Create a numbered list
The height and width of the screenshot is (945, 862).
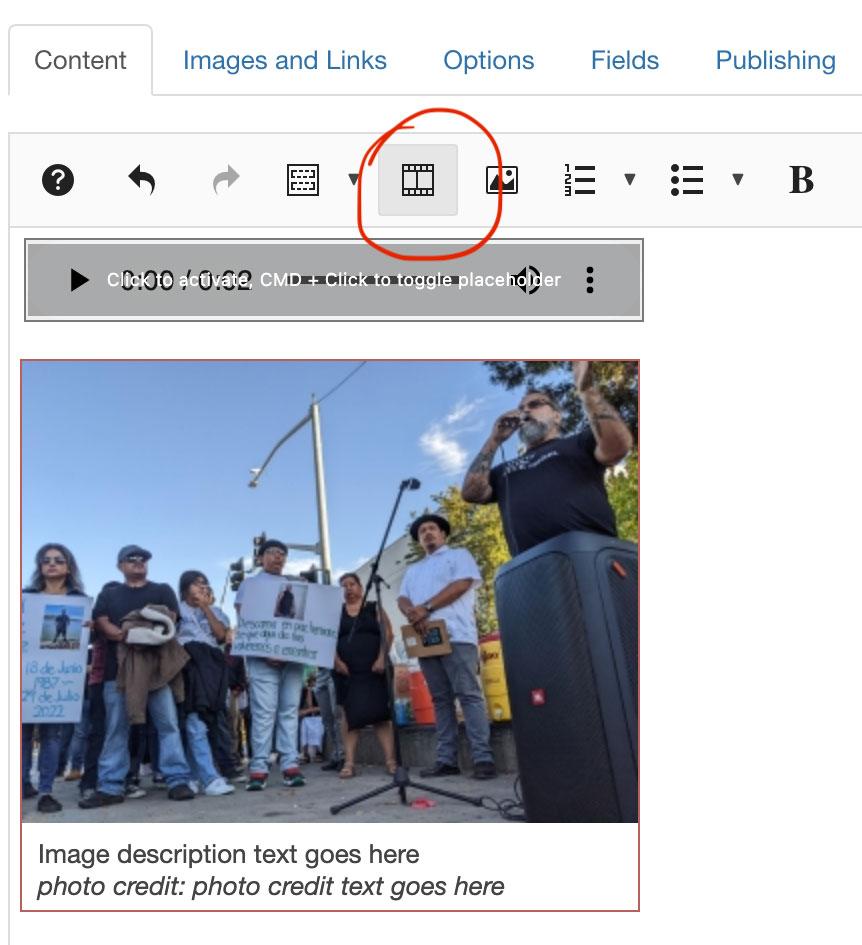578,180
